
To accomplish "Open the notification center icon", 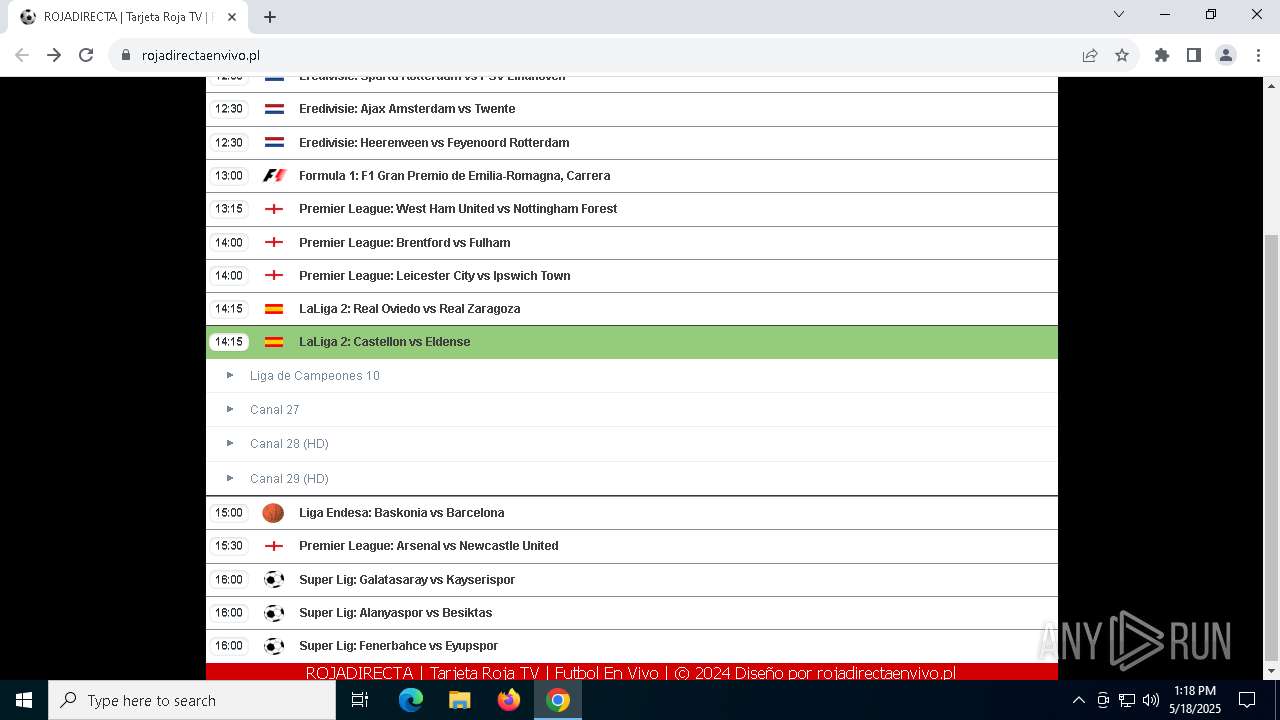I will [x=1247, y=700].
